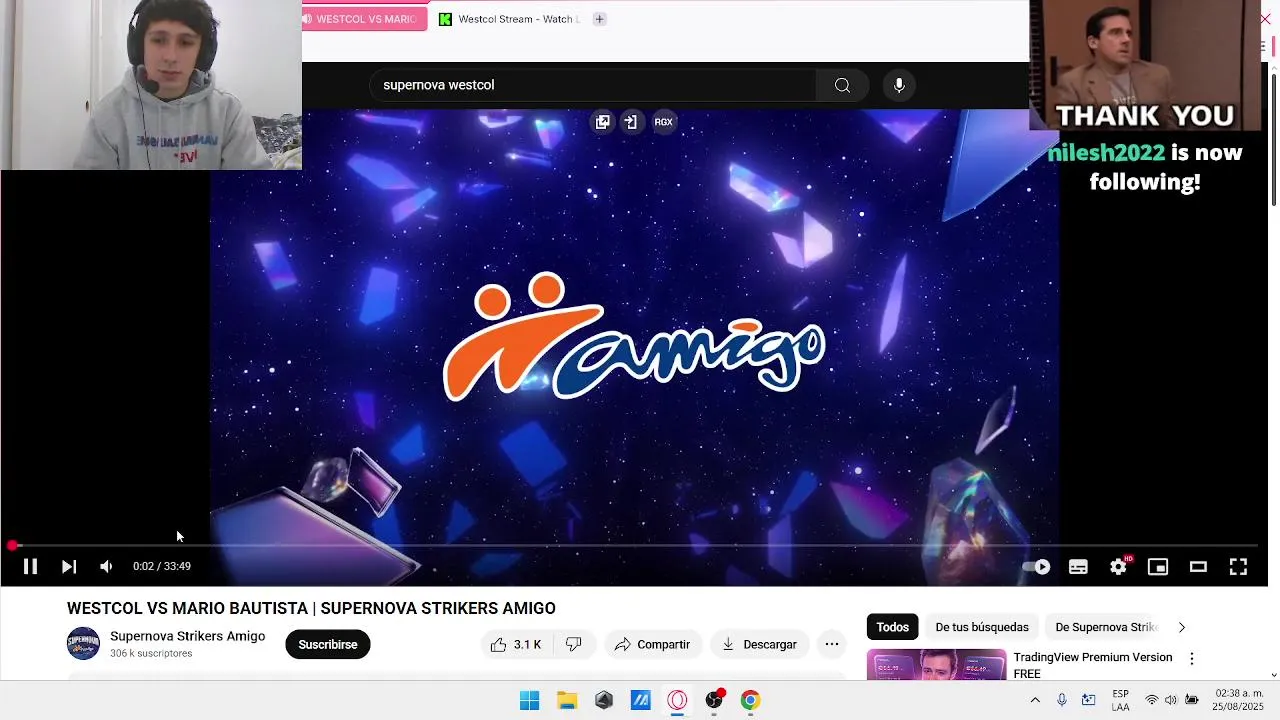Expand more filter chips with right chevron
Screen dimensions: 1280x720
tap(1181, 627)
